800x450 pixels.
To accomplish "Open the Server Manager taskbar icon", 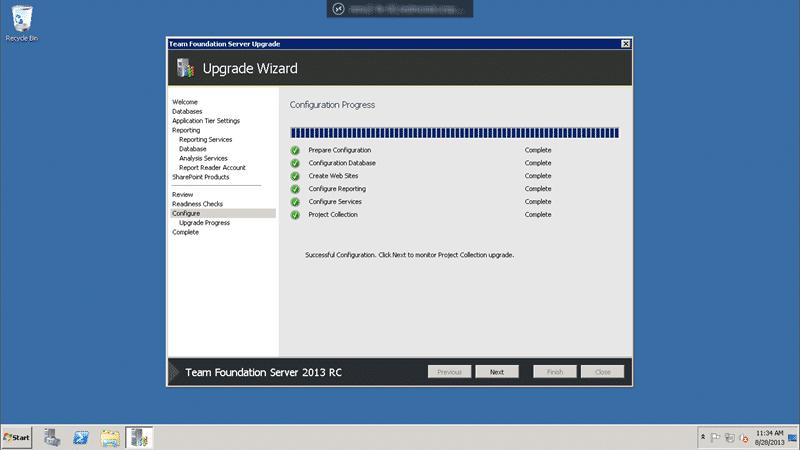I will tap(52, 438).
